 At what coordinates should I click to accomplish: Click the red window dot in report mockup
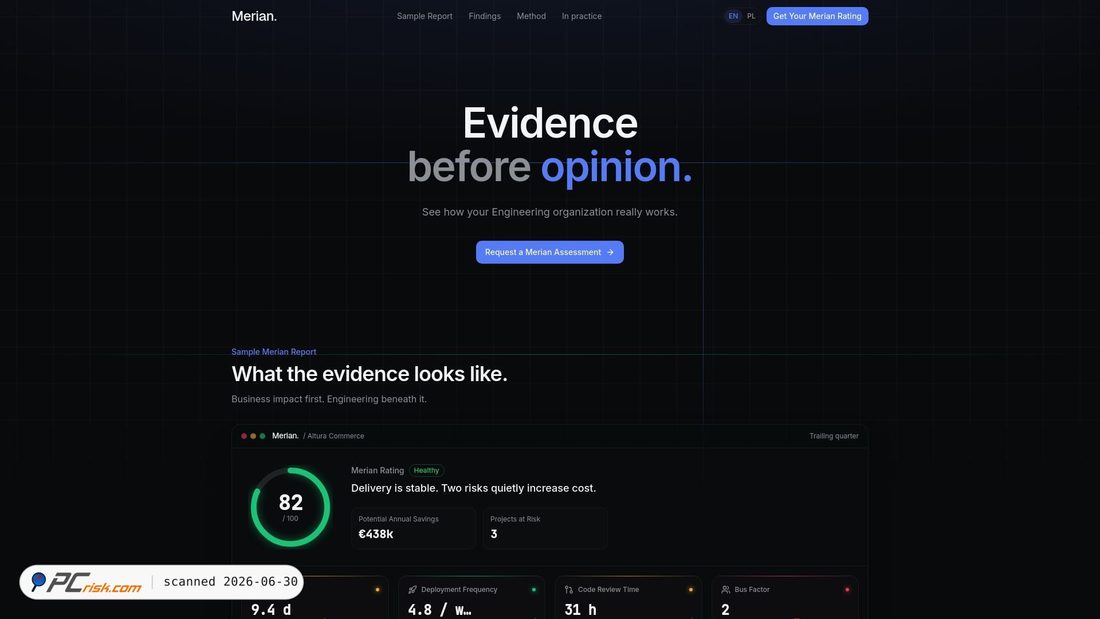(244, 436)
